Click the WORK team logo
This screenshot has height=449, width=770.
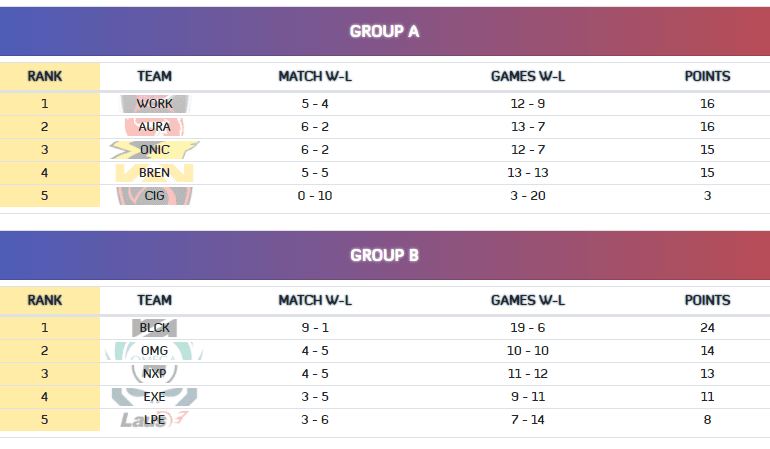coord(155,104)
